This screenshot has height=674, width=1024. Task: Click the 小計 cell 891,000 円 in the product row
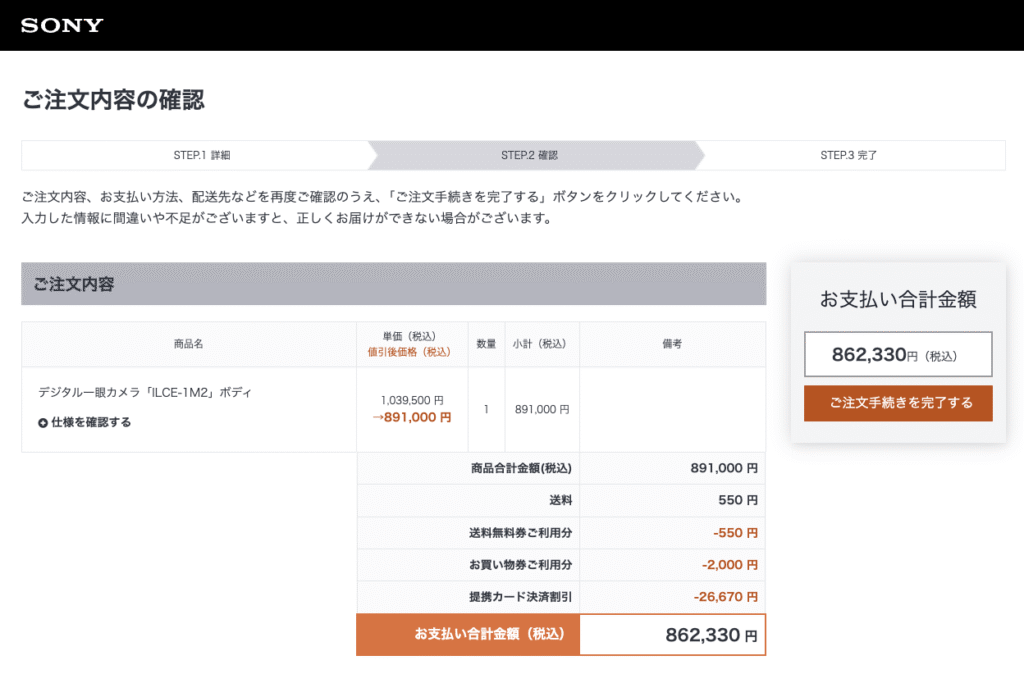(542, 409)
